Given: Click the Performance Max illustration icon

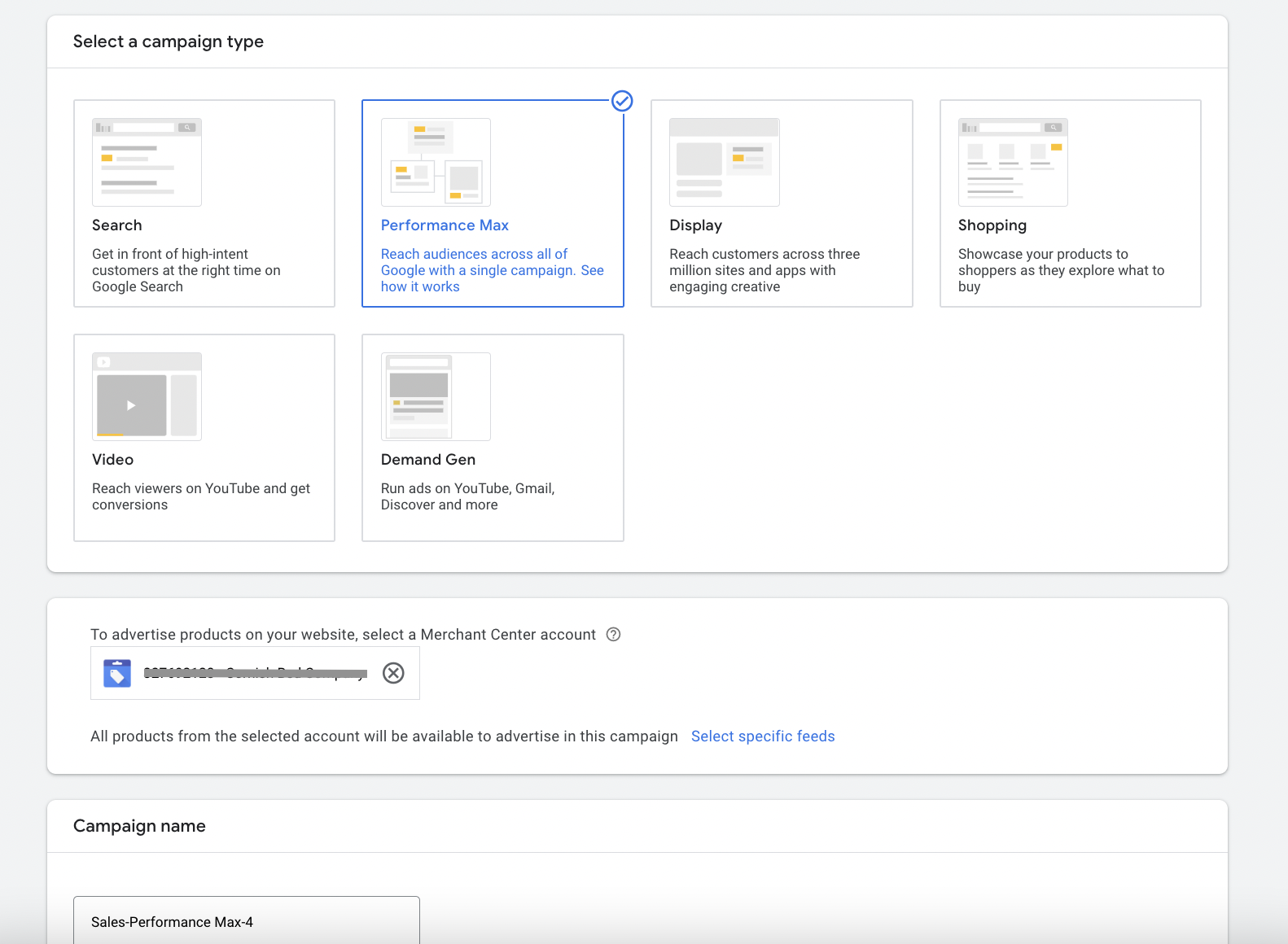Looking at the screenshot, I should (x=436, y=162).
